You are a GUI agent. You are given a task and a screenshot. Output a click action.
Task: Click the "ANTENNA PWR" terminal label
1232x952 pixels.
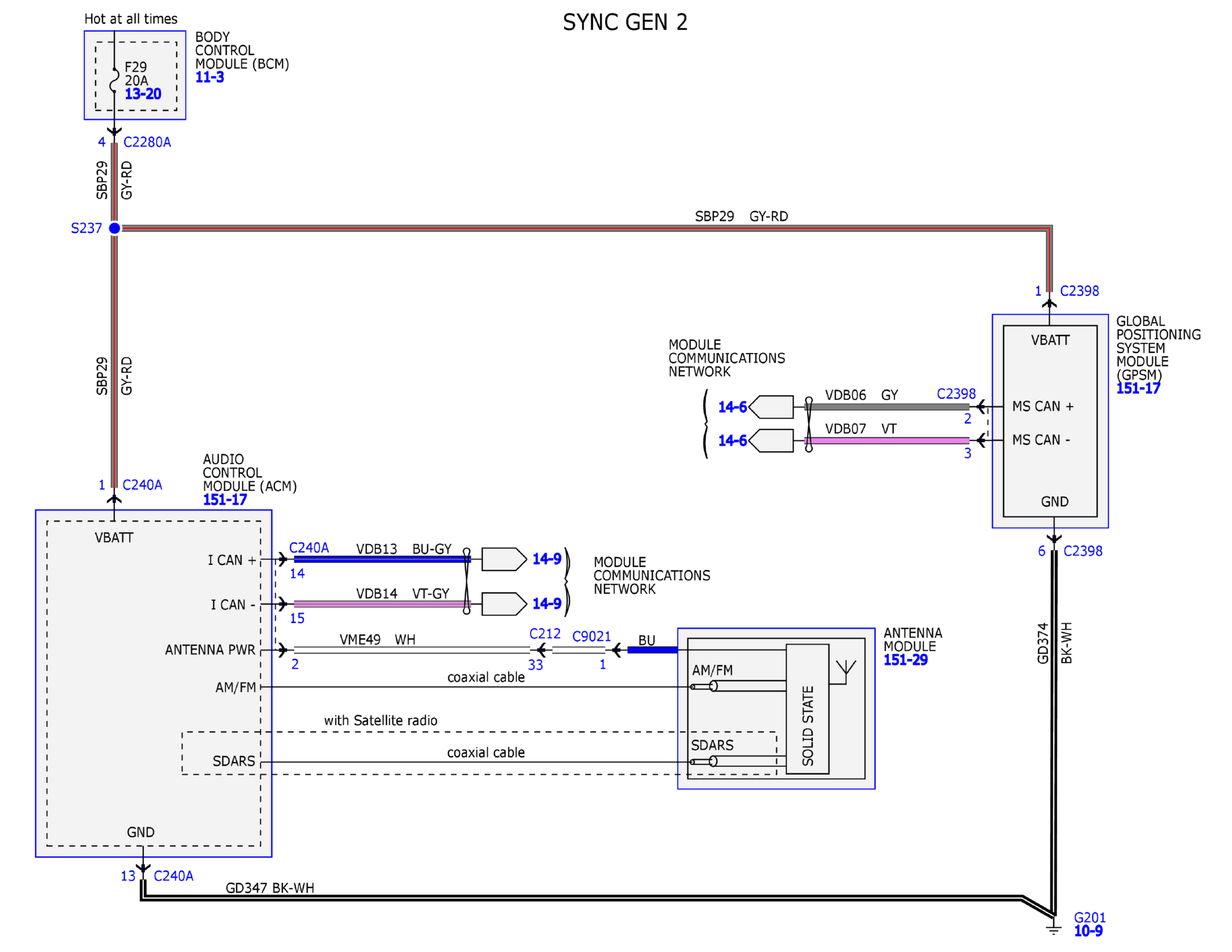(210, 650)
